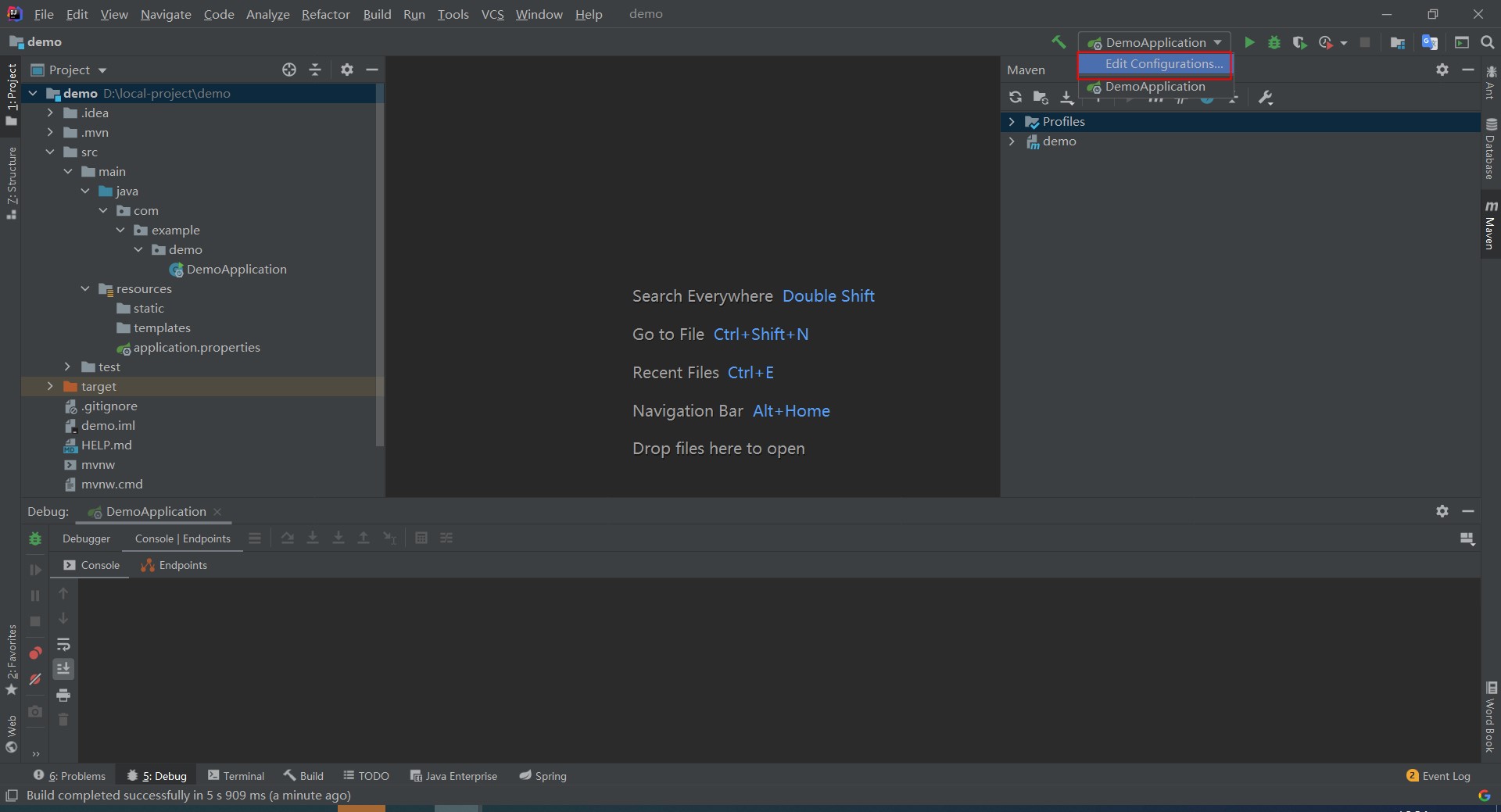The image size is (1501, 812).
Task: Collapse the resources folder
Action: [x=85, y=288]
